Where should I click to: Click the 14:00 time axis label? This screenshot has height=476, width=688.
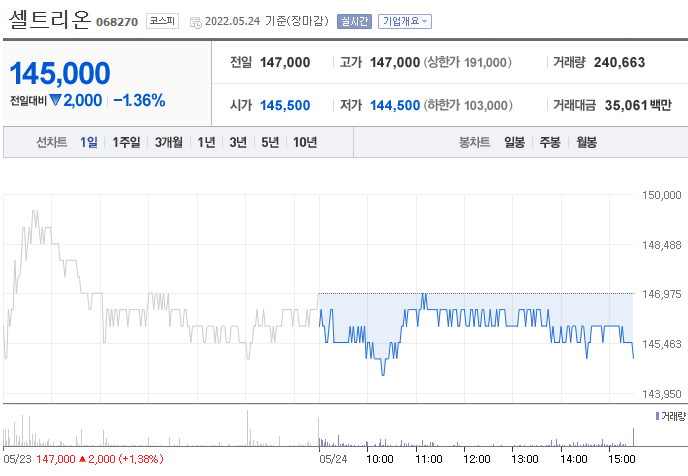pyautogui.click(x=573, y=459)
